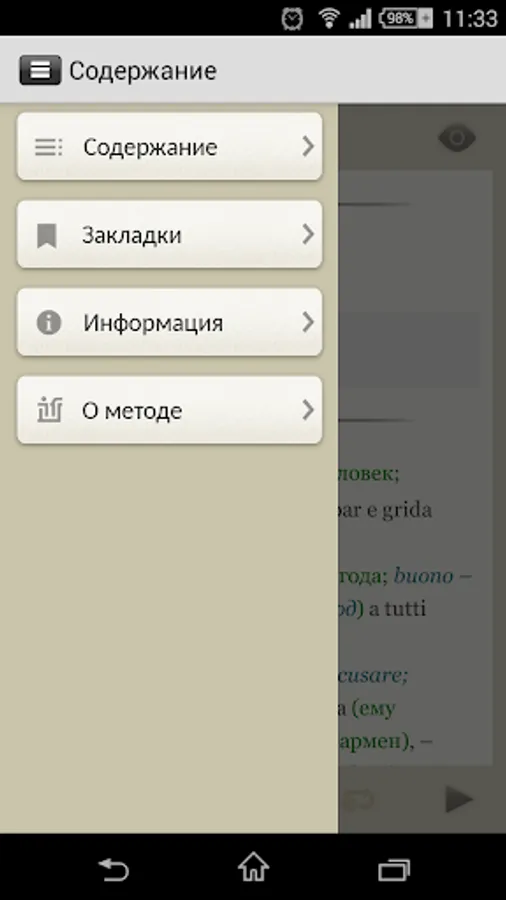Open the Содержание menu item
Screen dimensions: 506x900
170,147
